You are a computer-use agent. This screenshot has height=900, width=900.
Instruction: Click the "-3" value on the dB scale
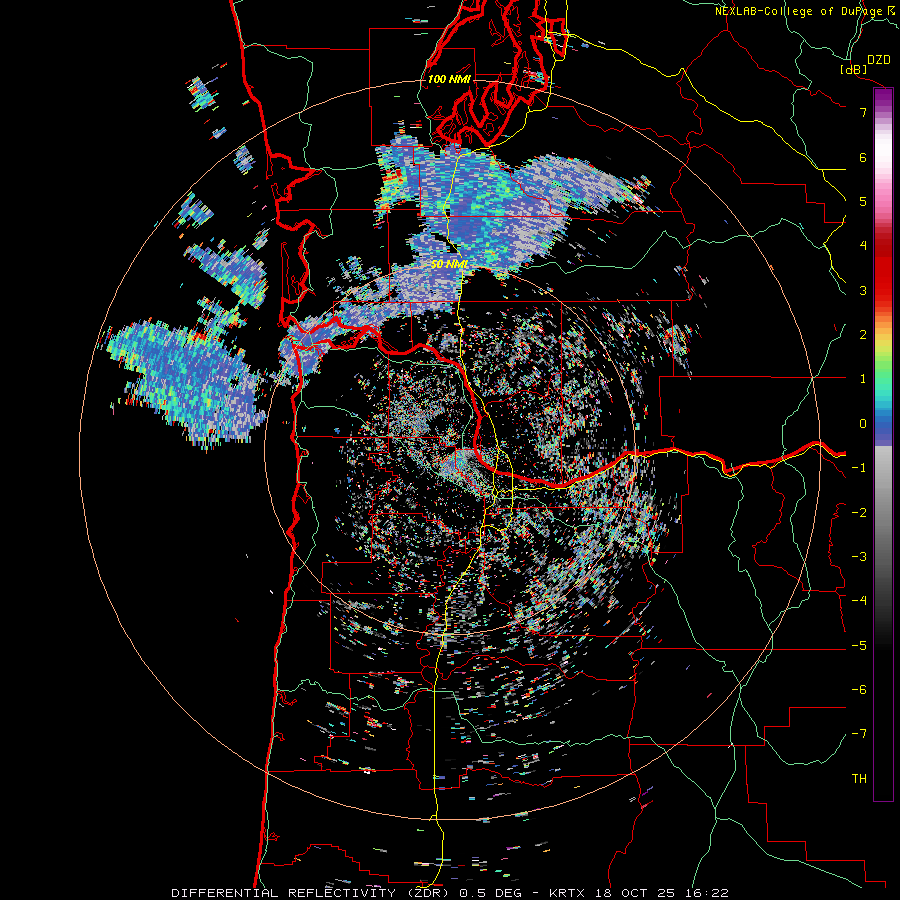coord(859,557)
